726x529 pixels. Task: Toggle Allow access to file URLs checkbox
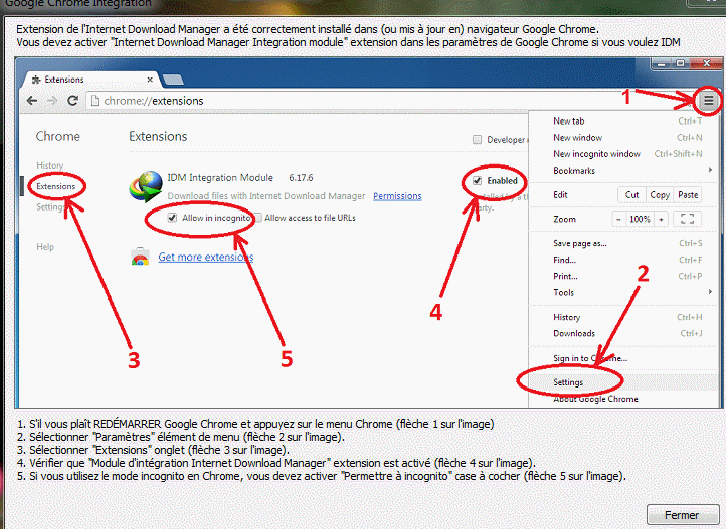point(258,218)
